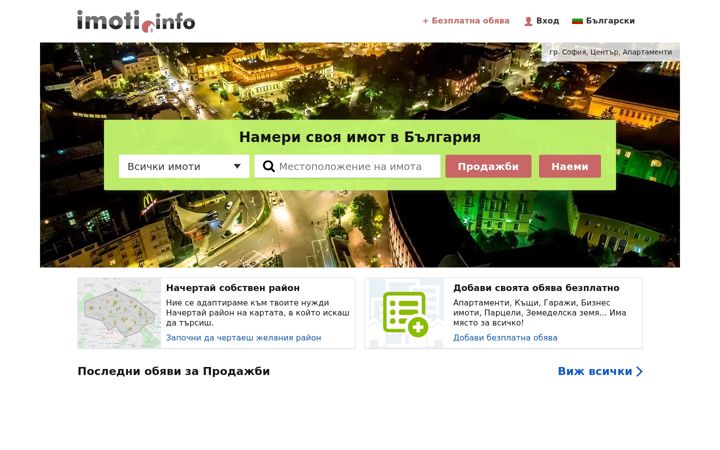Click the user icon next to Вход

528,21
